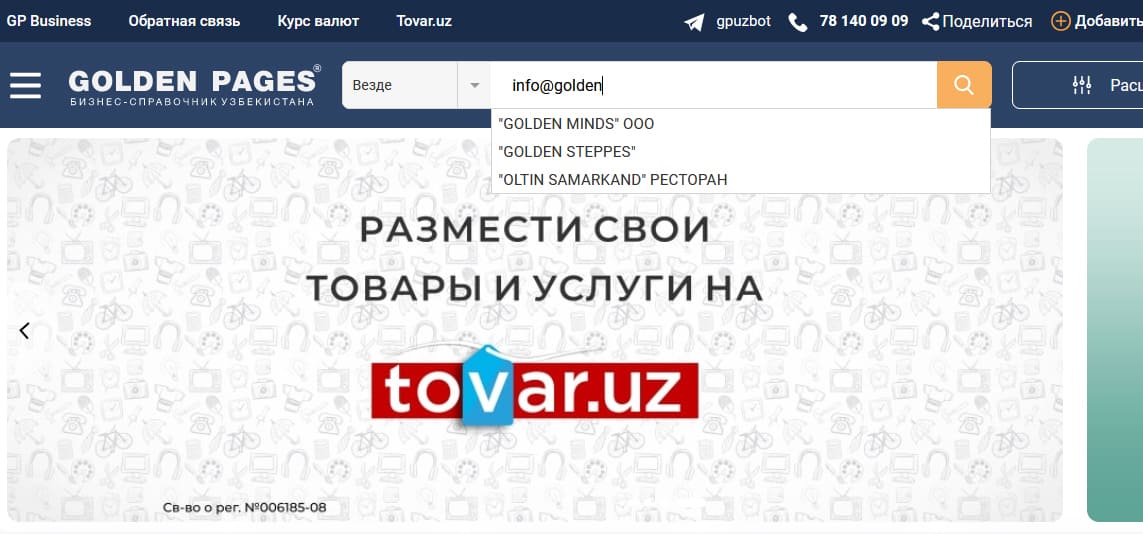The image size is (1143, 534).
Task: Click Поделиться share link
Action: point(987,22)
